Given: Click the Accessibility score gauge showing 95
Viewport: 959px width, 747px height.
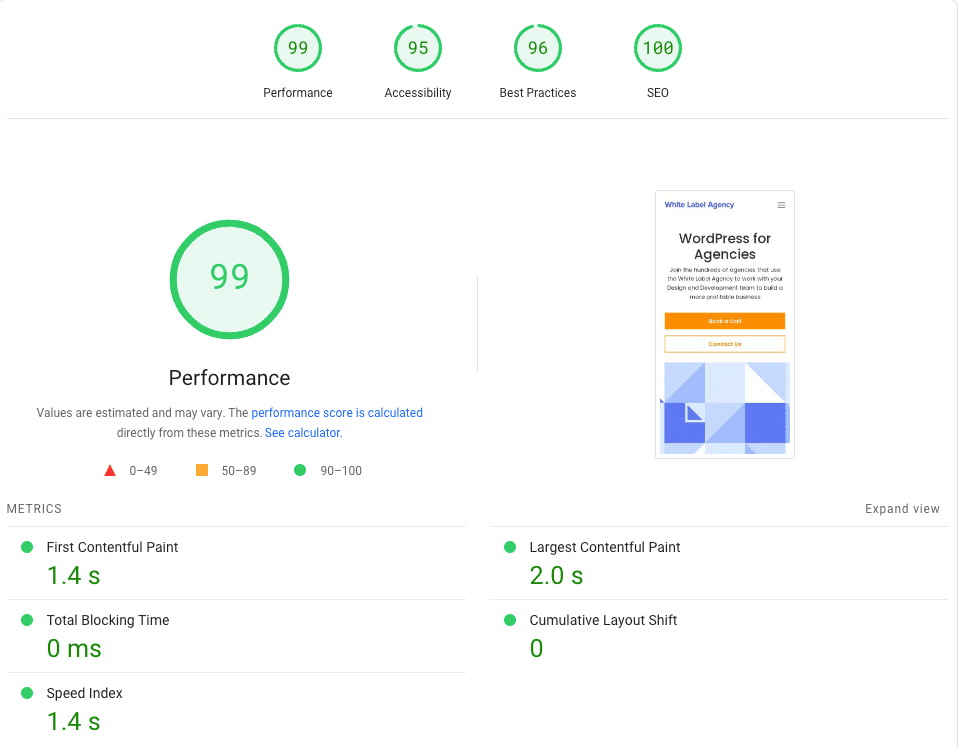Looking at the screenshot, I should pyautogui.click(x=418, y=48).
